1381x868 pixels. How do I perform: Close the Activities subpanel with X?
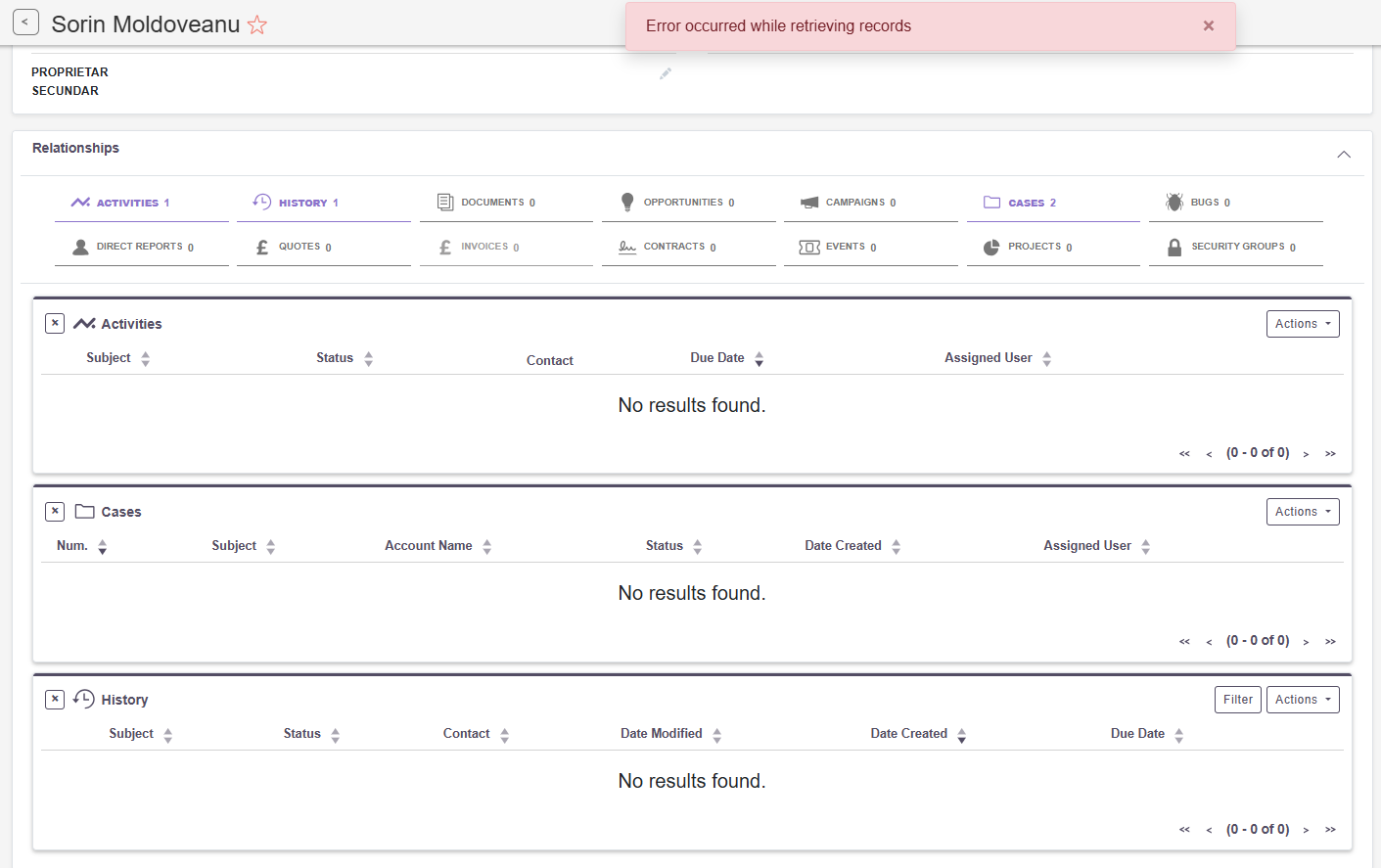coord(55,323)
